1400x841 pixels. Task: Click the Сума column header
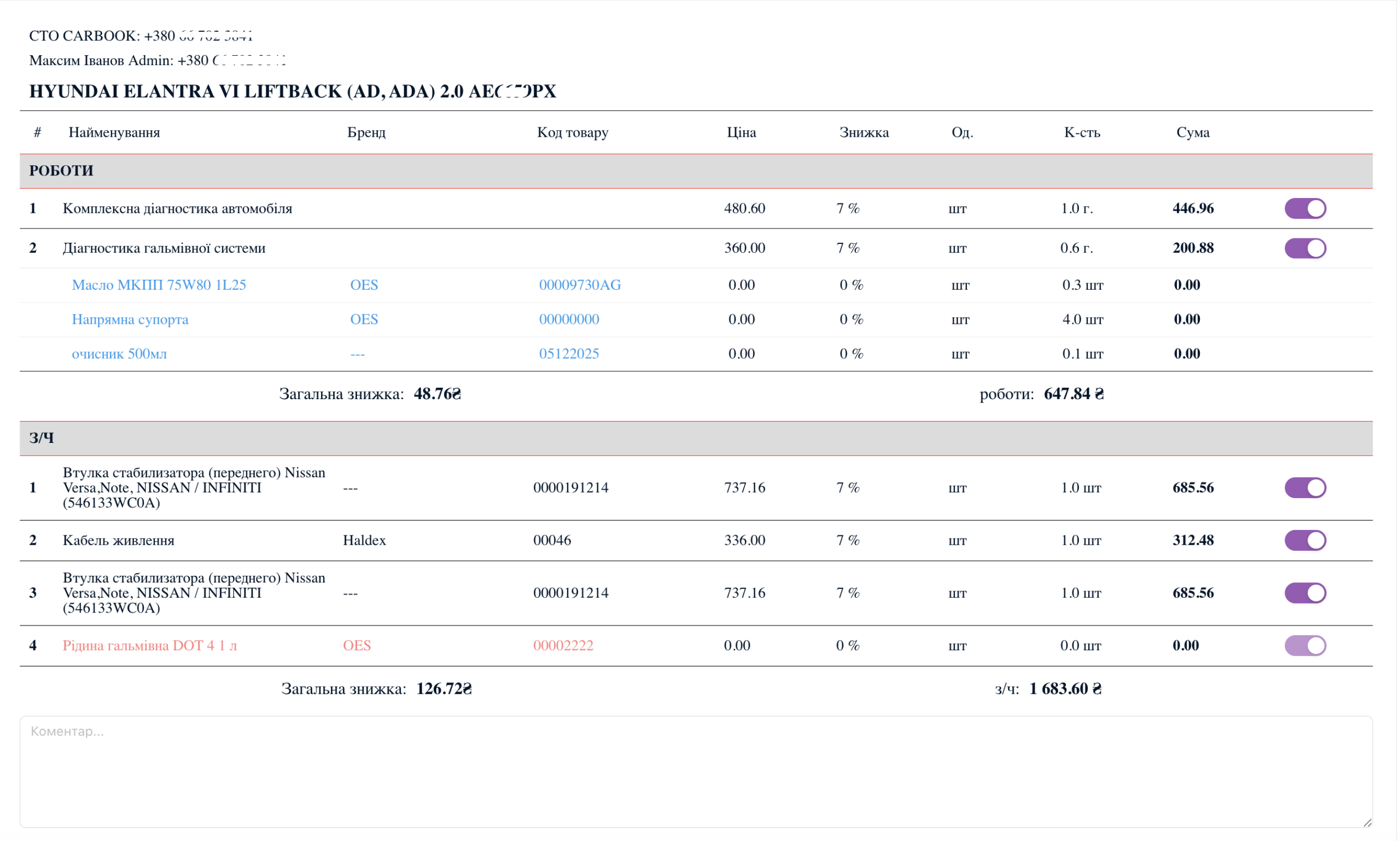point(1192,132)
